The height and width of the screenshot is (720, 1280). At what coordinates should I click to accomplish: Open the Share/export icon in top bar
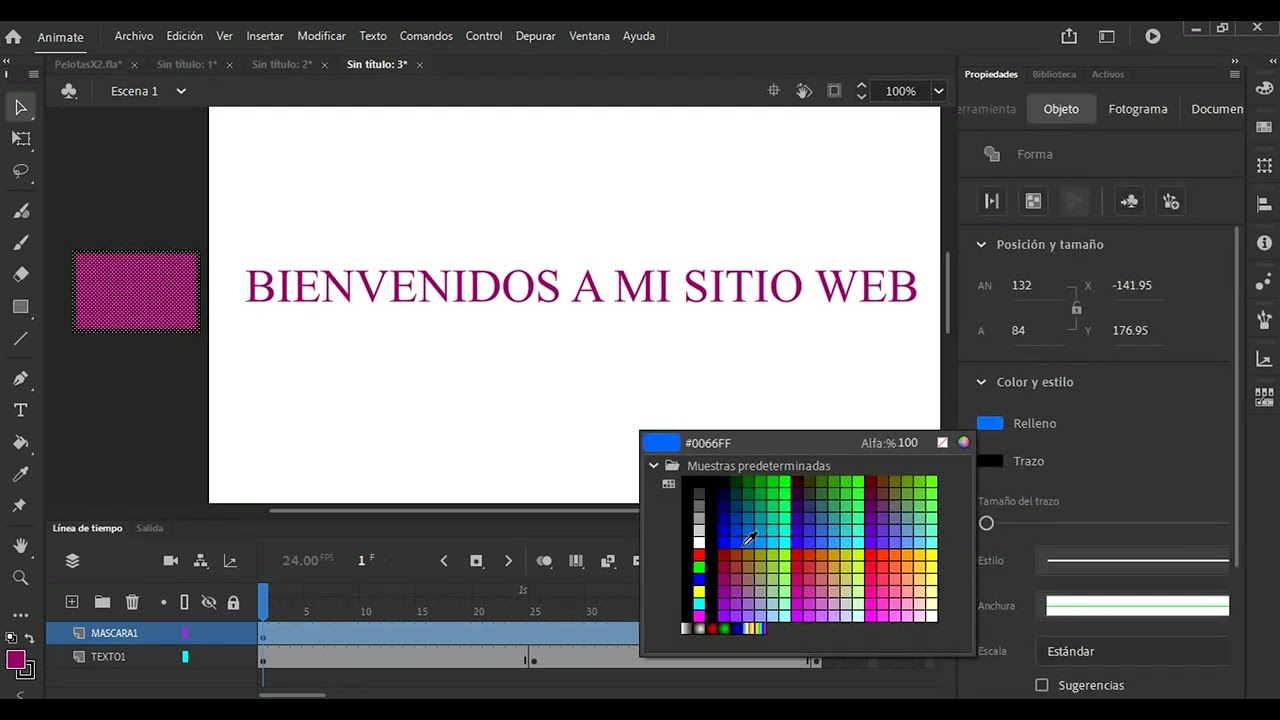pos(1069,36)
